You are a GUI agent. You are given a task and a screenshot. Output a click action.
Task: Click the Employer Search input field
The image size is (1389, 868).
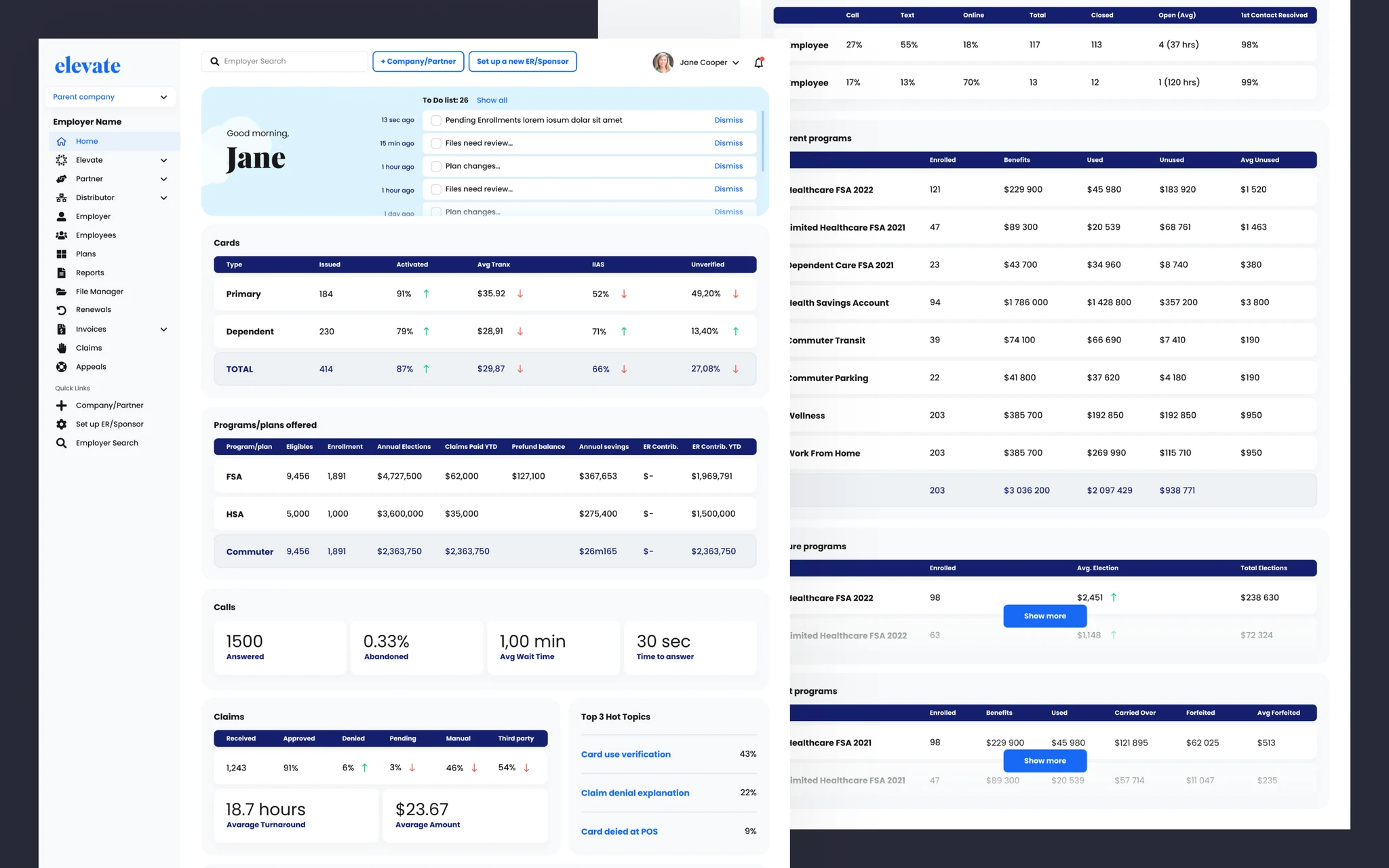click(x=285, y=61)
